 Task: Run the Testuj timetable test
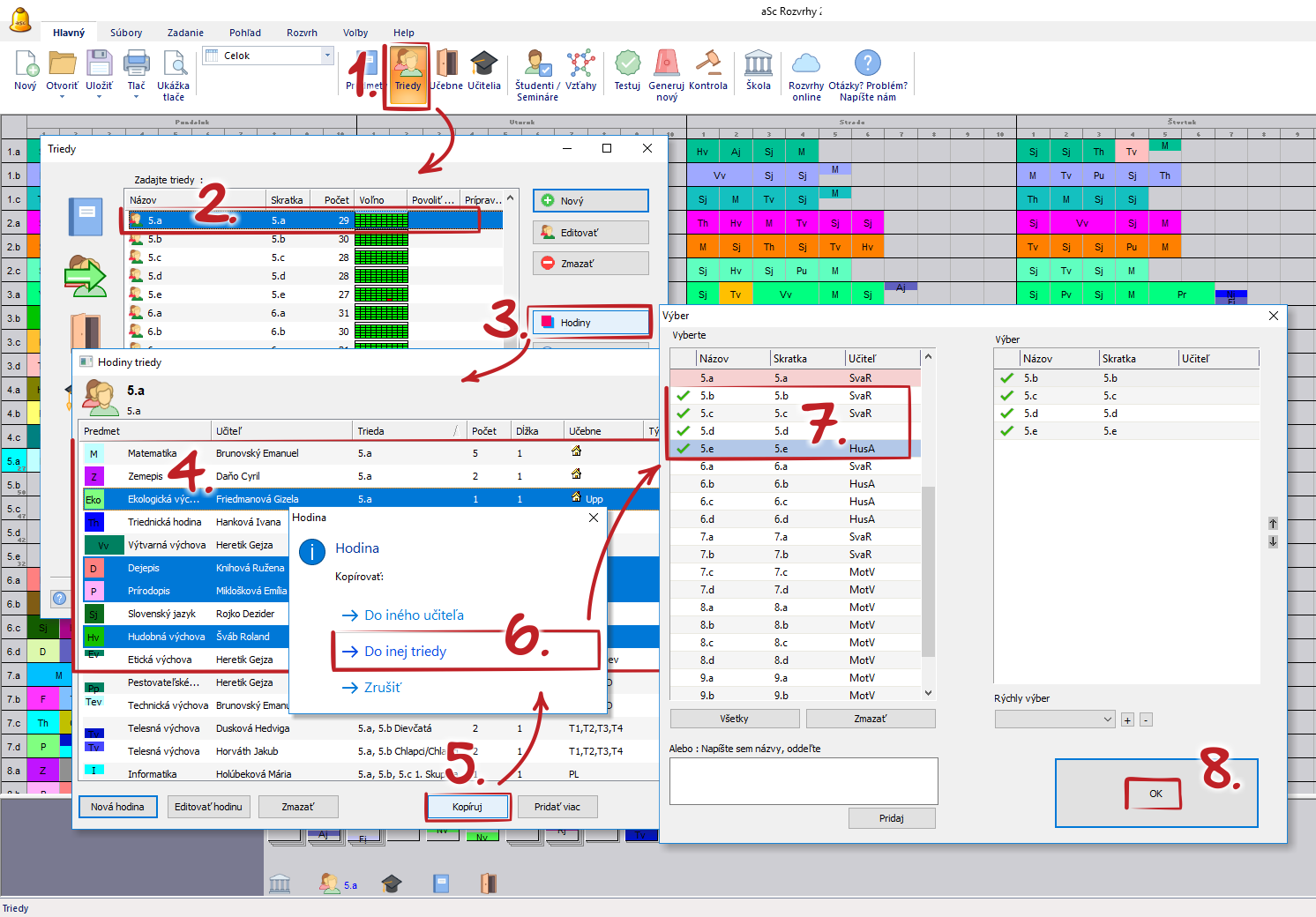pos(627,66)
